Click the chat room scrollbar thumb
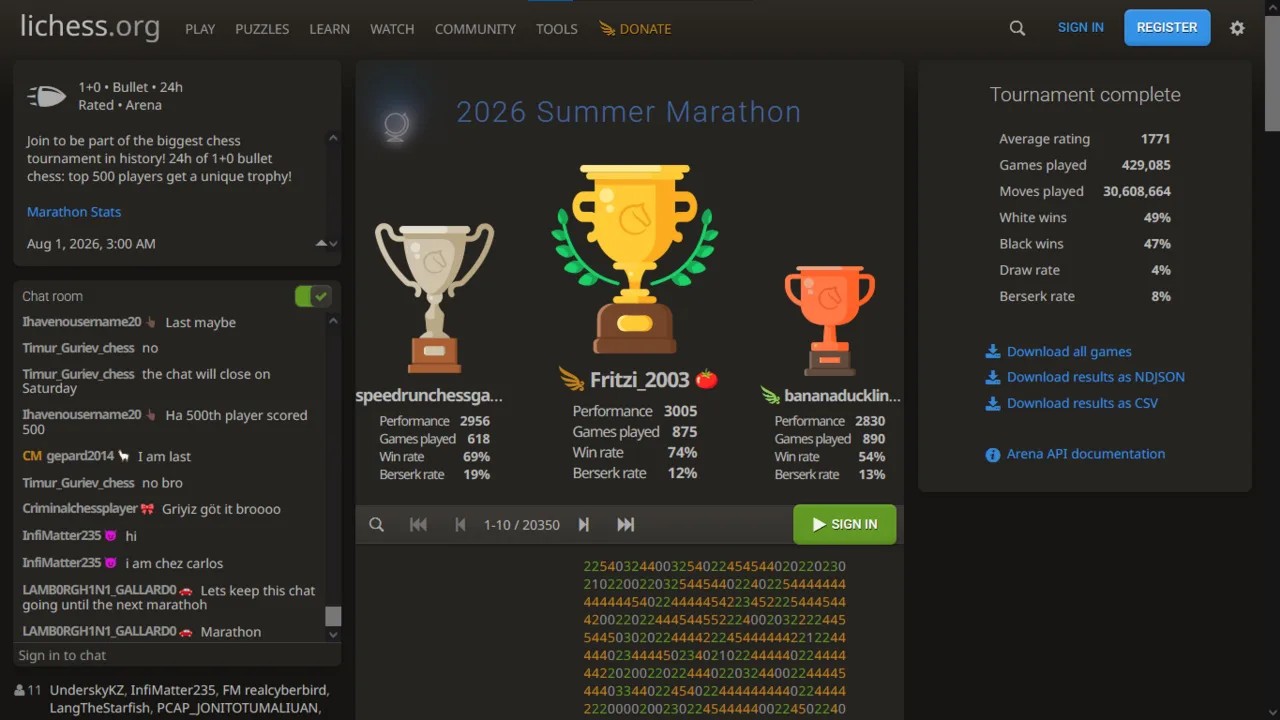Screen dimensions: 1280x720 (333, 616)
